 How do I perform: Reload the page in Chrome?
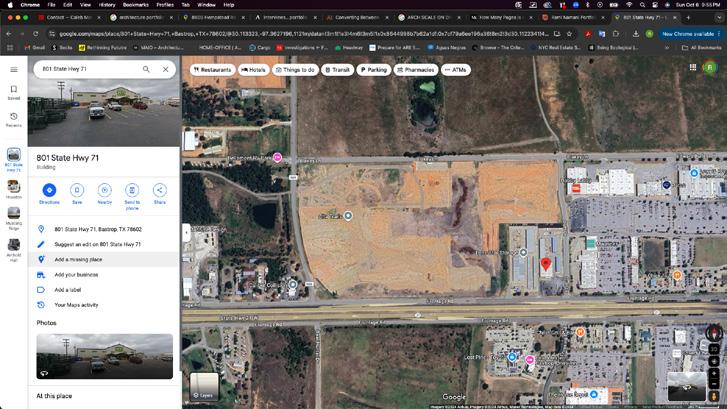coord(35,34)
